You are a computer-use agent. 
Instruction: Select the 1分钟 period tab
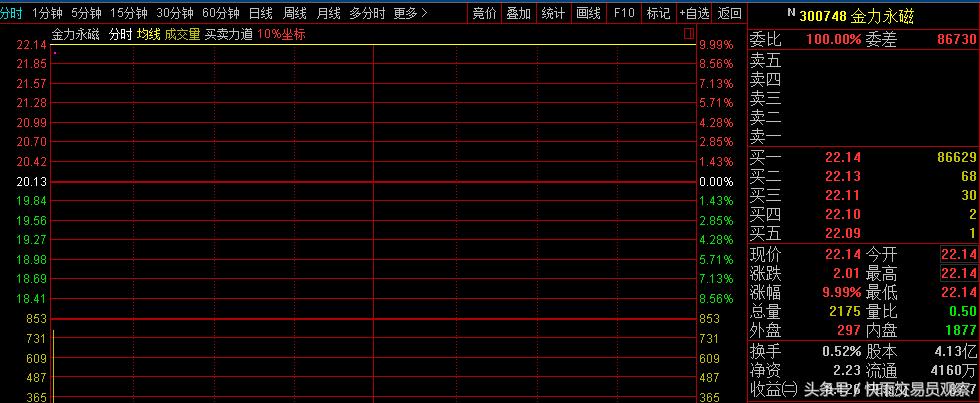47,12
